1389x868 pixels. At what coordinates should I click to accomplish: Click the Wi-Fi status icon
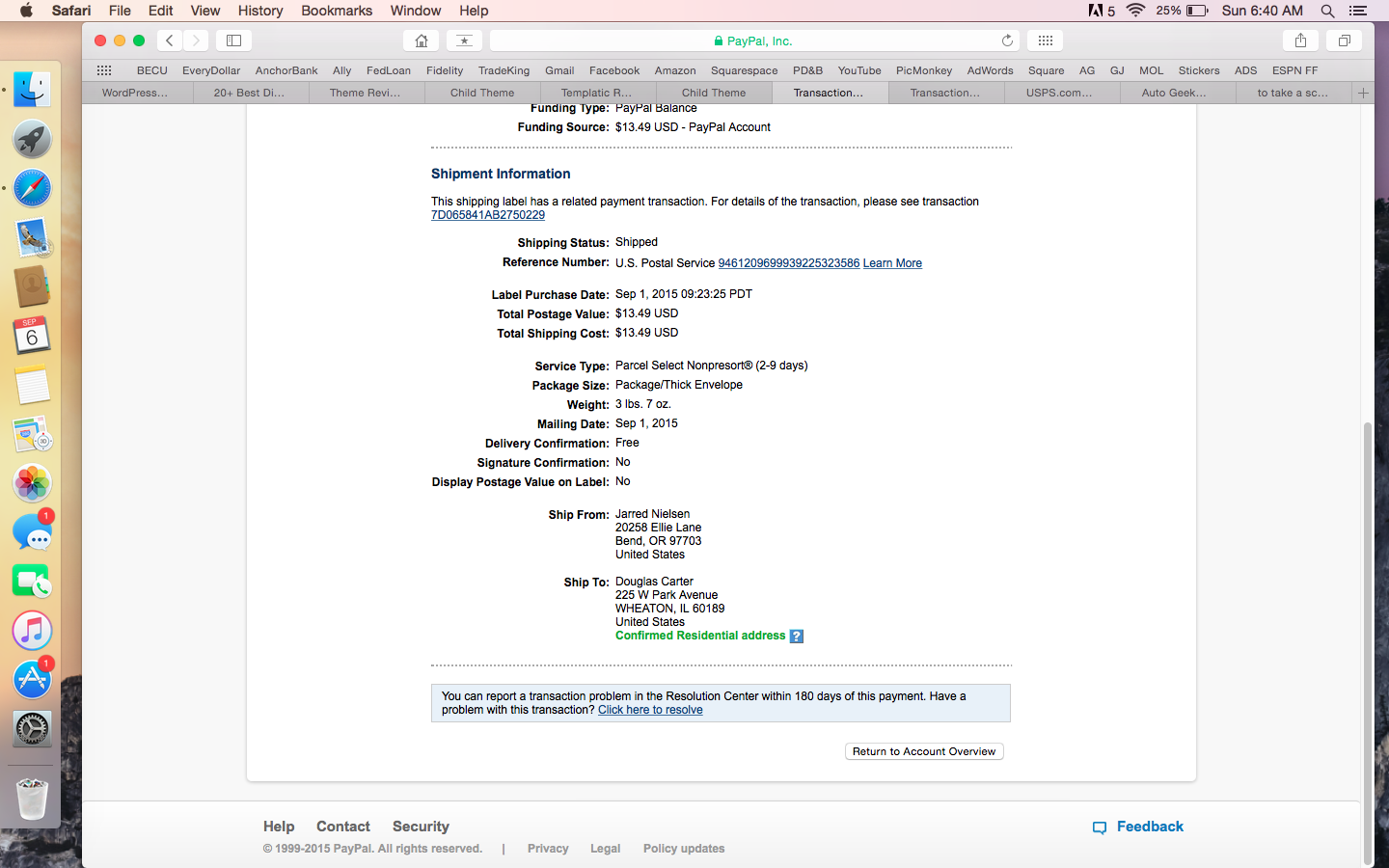1135,11
